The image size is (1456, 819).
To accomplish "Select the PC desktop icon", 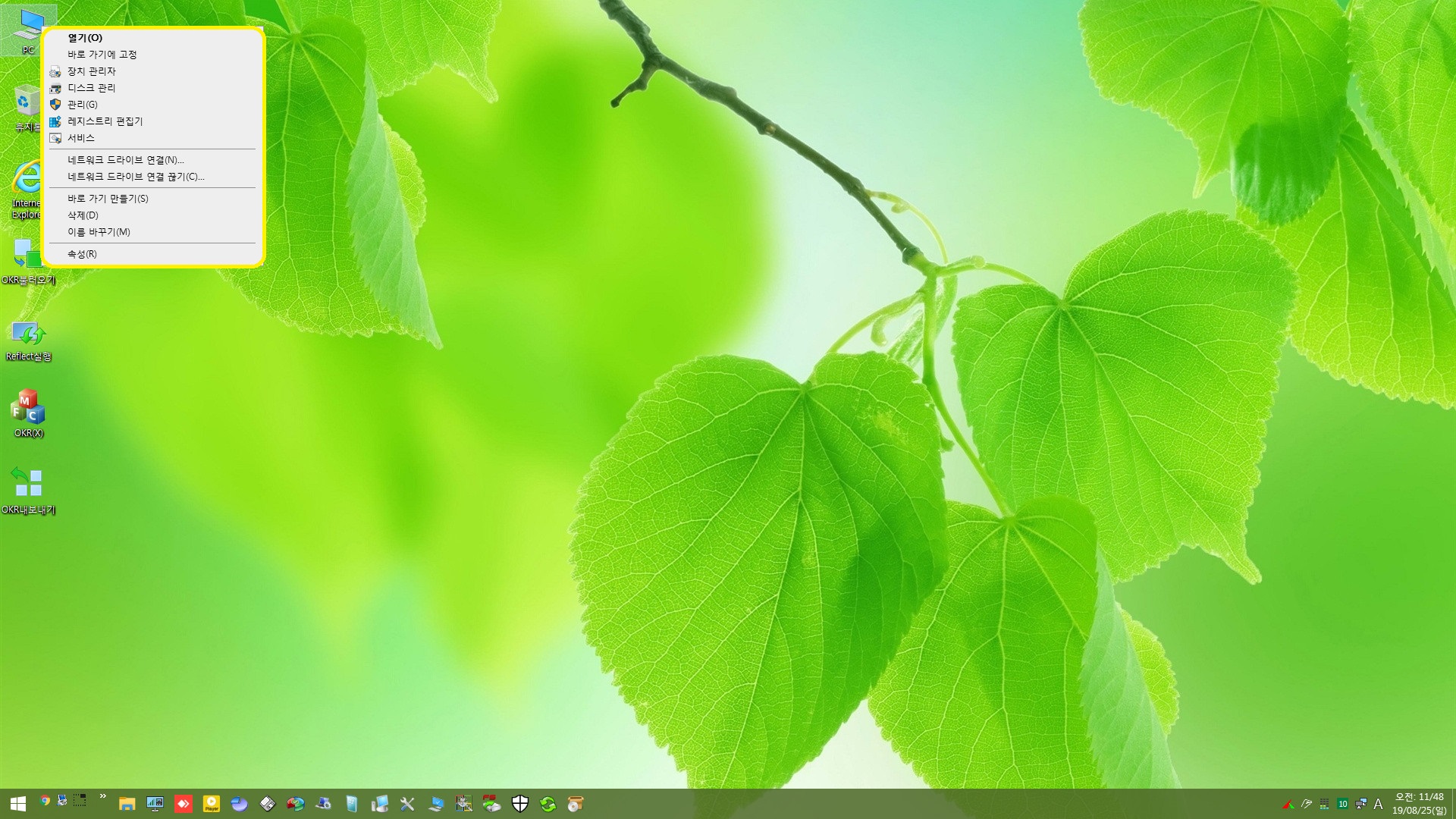I will pyautogui.click(x=28, y=31).
